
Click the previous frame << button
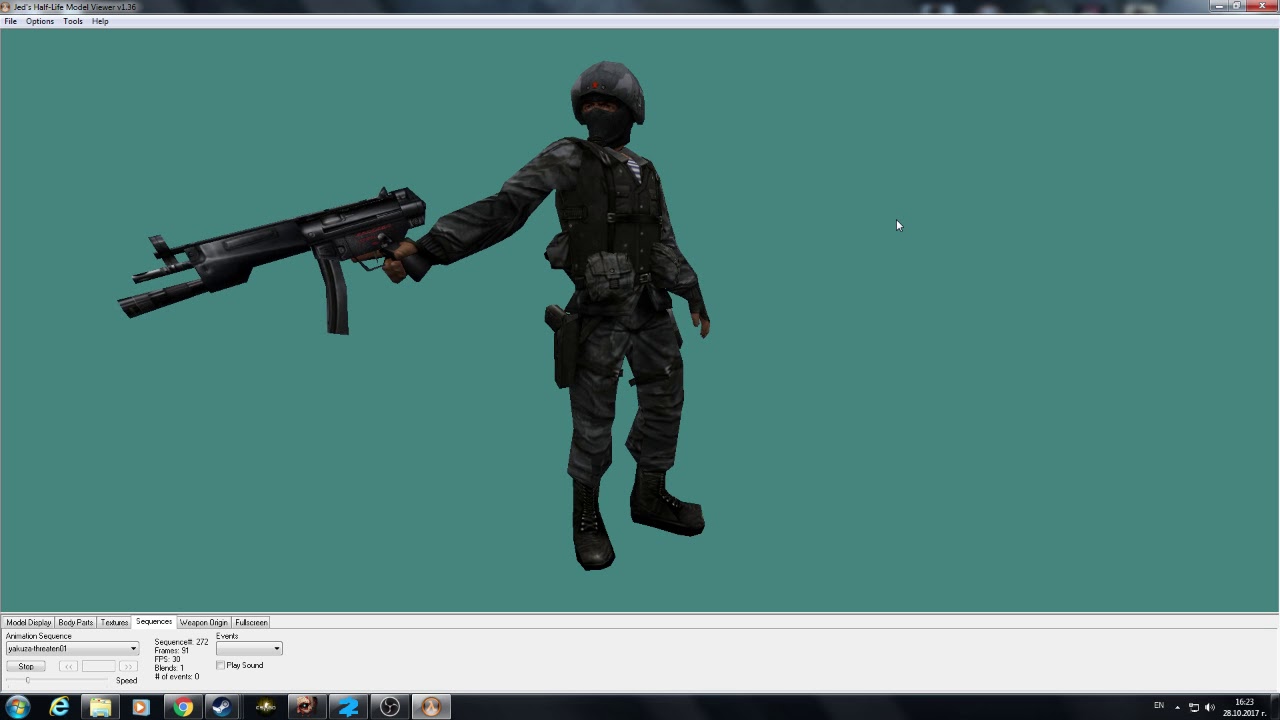point(68,666)
